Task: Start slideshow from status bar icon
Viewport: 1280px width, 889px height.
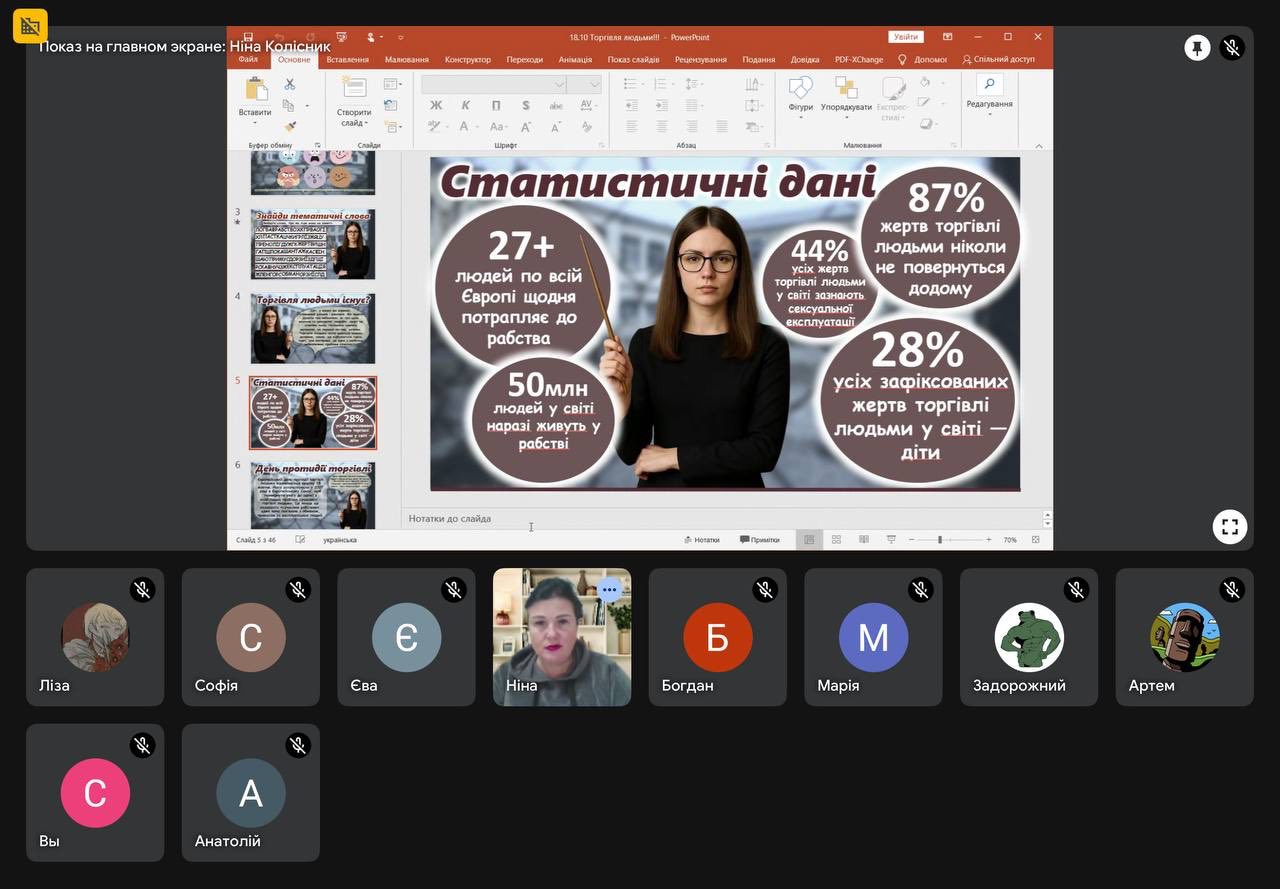Action: tap(890, 540)
